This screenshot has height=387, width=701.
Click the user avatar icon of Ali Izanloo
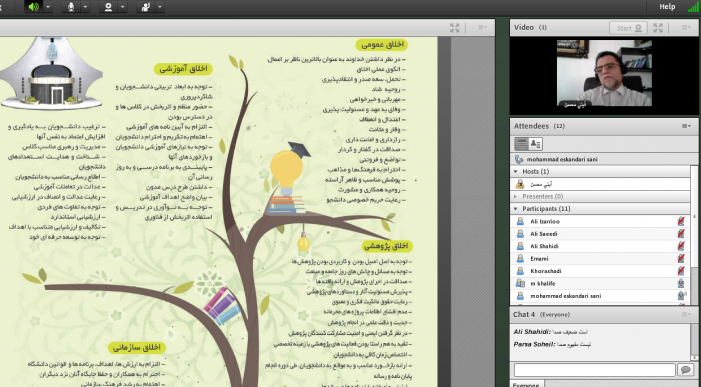pos(520,221)
